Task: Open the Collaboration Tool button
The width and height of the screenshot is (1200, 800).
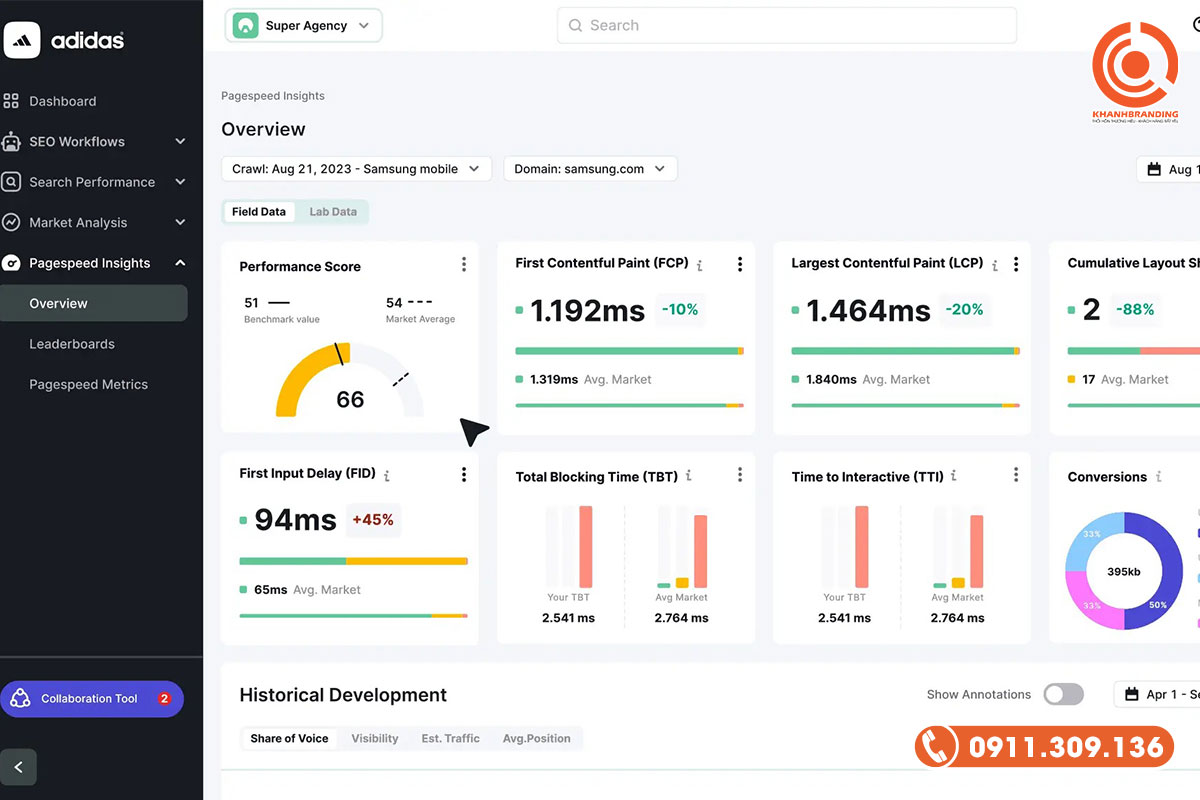Action: [92, 699]
